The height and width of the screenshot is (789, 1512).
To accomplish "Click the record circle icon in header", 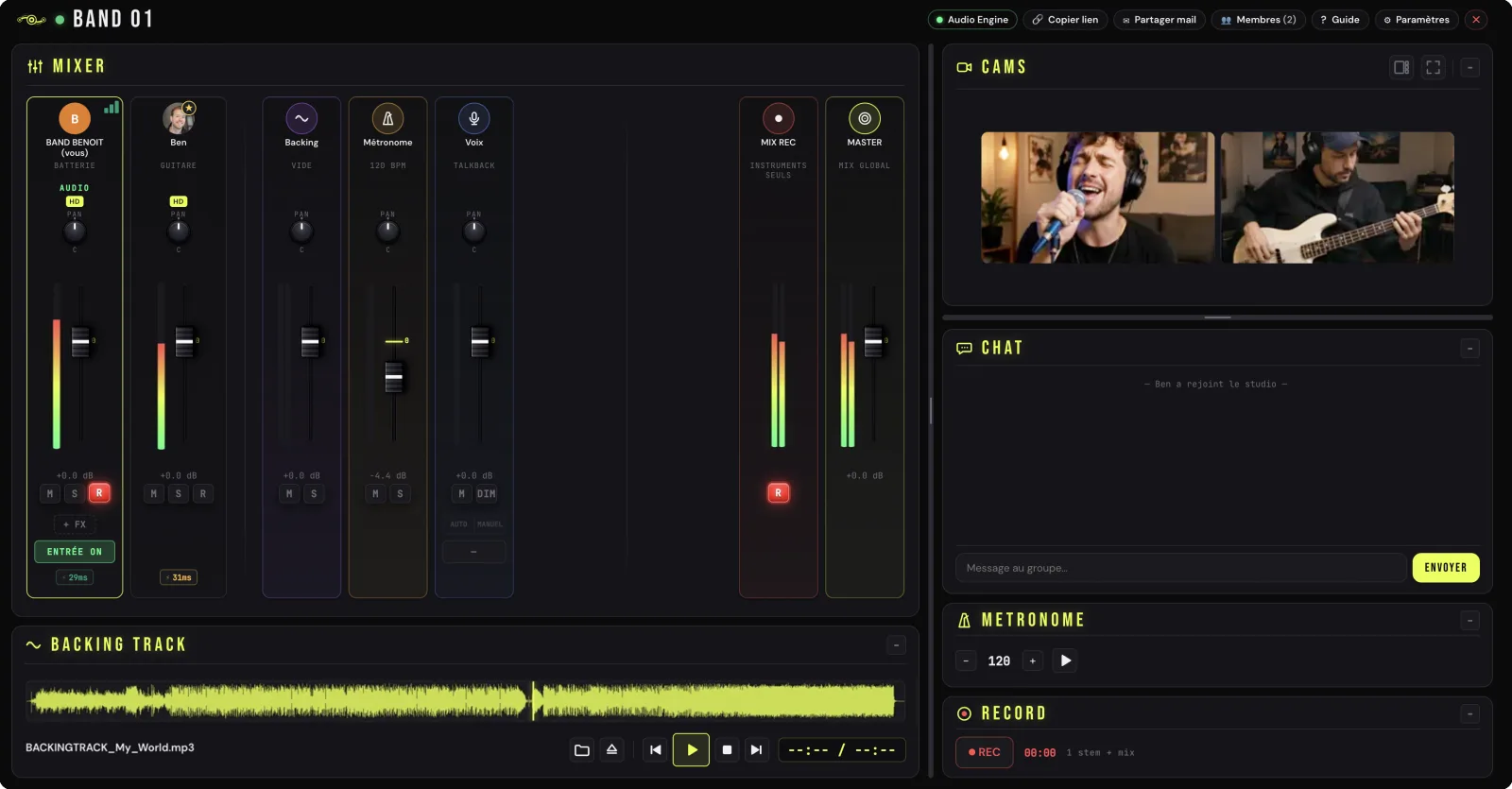I will pos(964,713).
